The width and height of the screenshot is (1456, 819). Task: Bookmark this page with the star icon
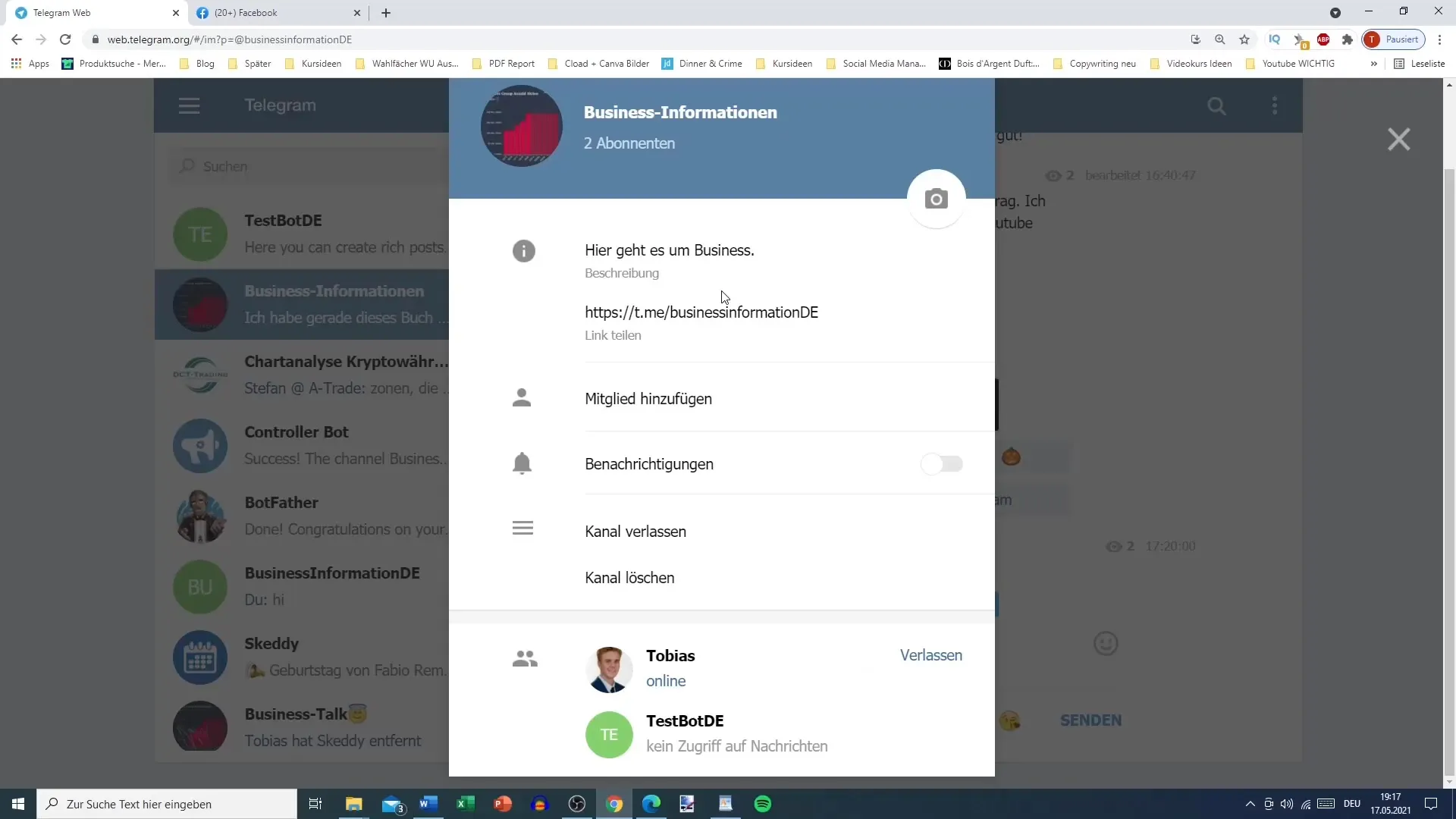(x=1244, y=39)
